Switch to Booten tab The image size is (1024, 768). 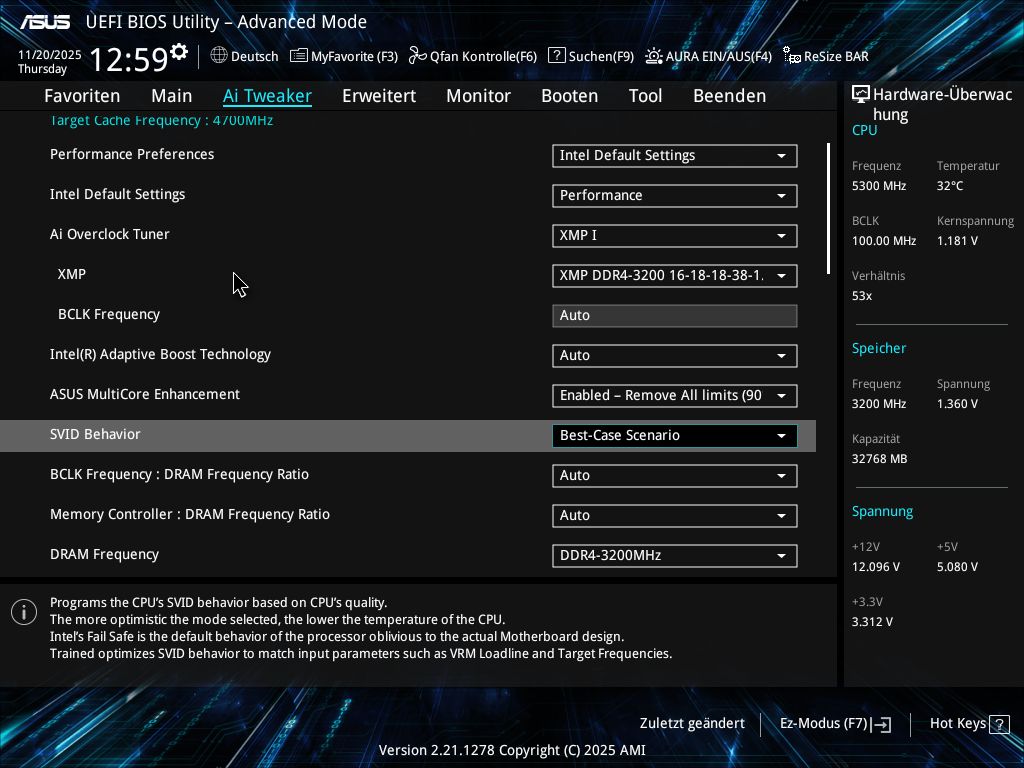[x=569, y=96]
